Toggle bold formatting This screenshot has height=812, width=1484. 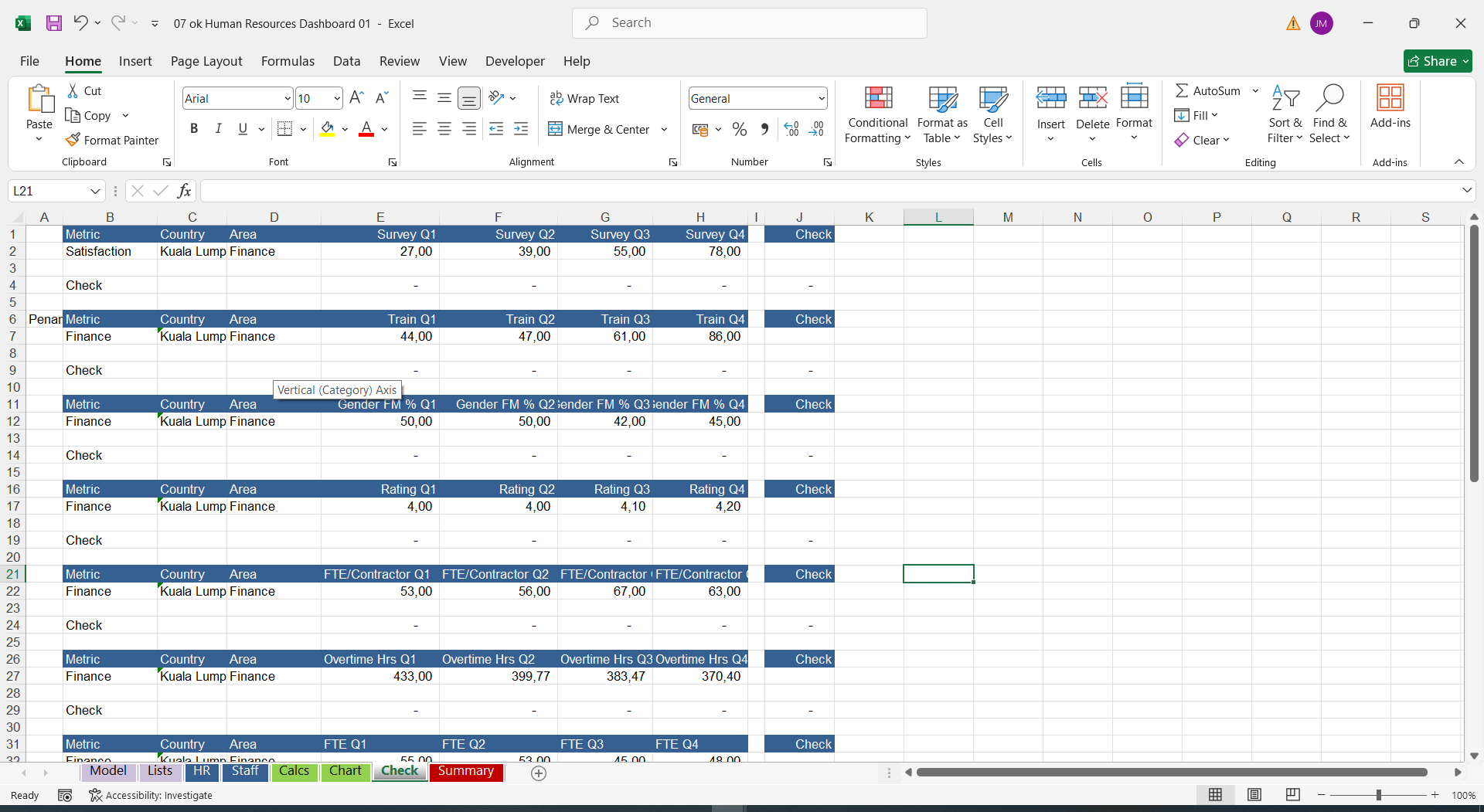click(194, 129)
